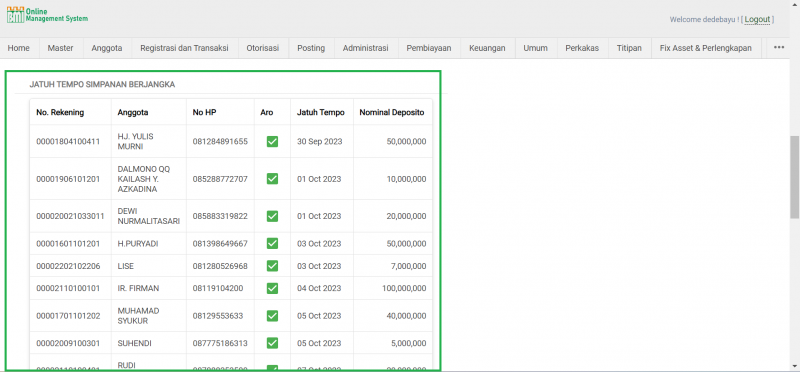Viewport: 800px width, 372px height.
Task: Open the Home menu
Action: pyautogui.click(x=19, y=48)
